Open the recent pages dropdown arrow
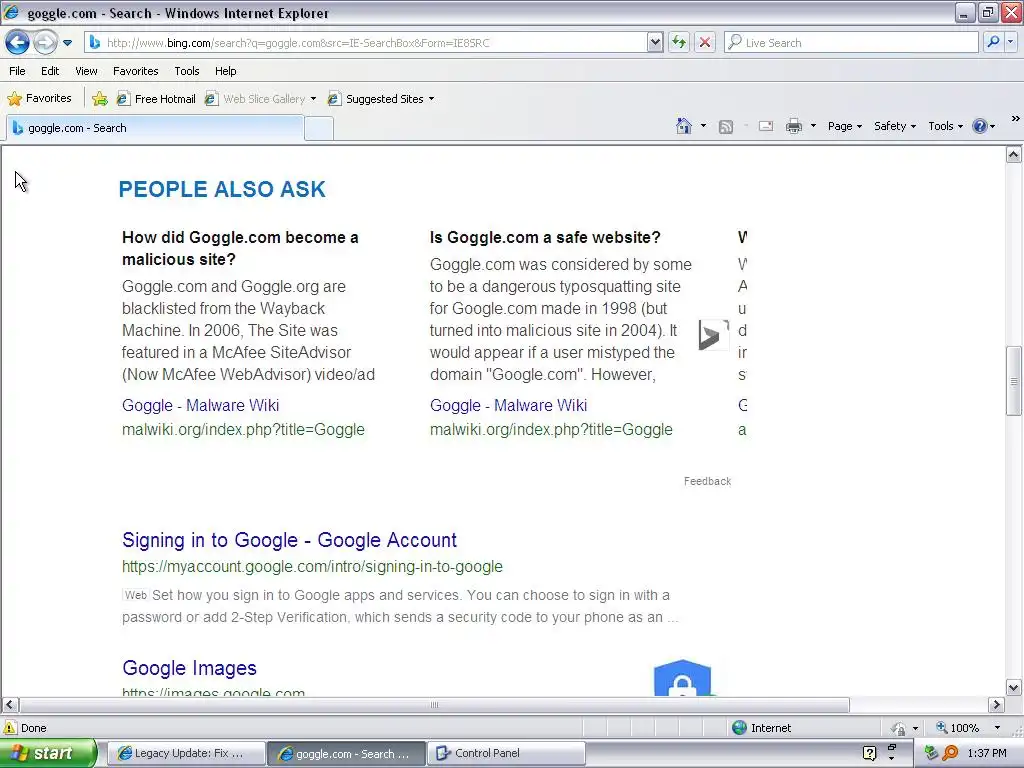Screen dimensions: 1024x768 67,43
